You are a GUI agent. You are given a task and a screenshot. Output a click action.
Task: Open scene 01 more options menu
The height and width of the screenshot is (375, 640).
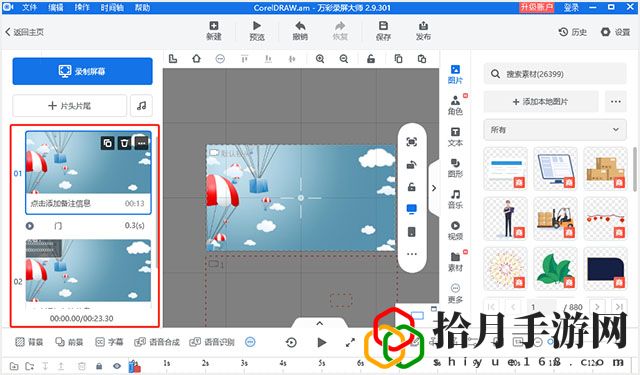click(x=141, y=143)
